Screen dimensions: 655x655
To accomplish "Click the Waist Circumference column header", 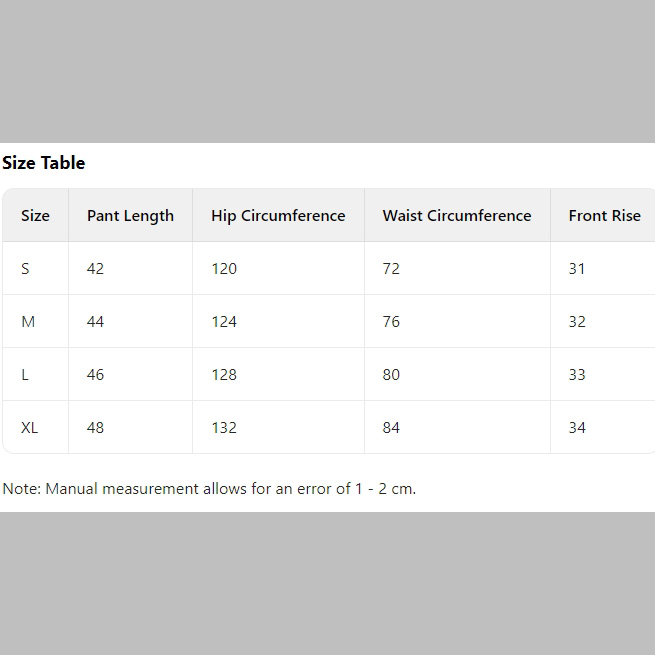I will (x=457, y=216).
